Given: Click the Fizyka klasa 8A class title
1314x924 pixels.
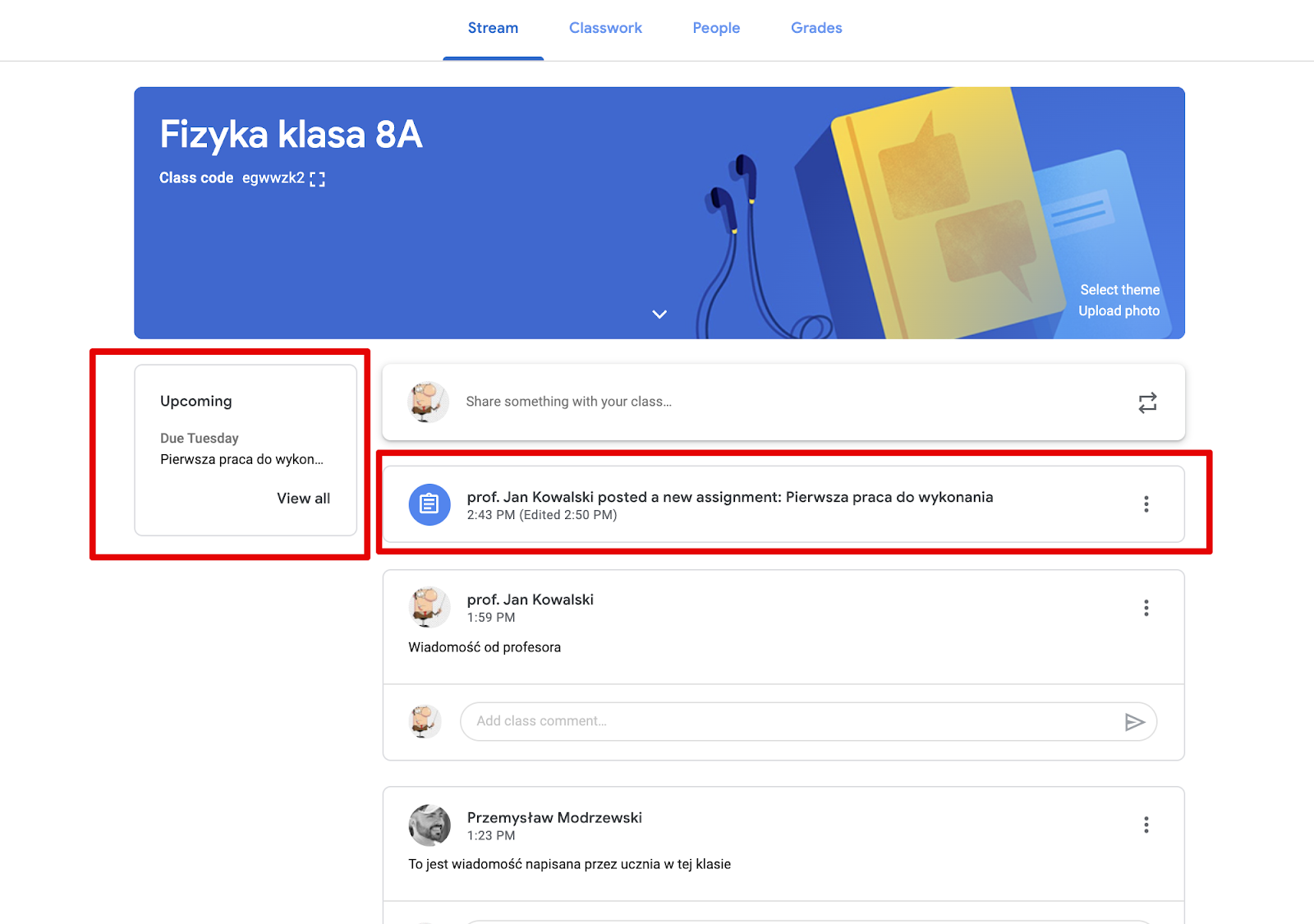Looking at the screenshot, I should pos(291,135).
